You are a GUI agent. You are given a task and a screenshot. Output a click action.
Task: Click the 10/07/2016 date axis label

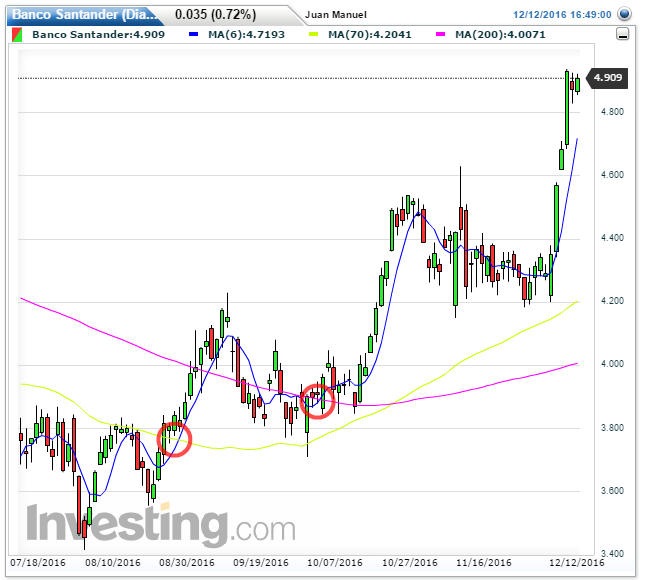pyautogui.click(x=335, y=563)
